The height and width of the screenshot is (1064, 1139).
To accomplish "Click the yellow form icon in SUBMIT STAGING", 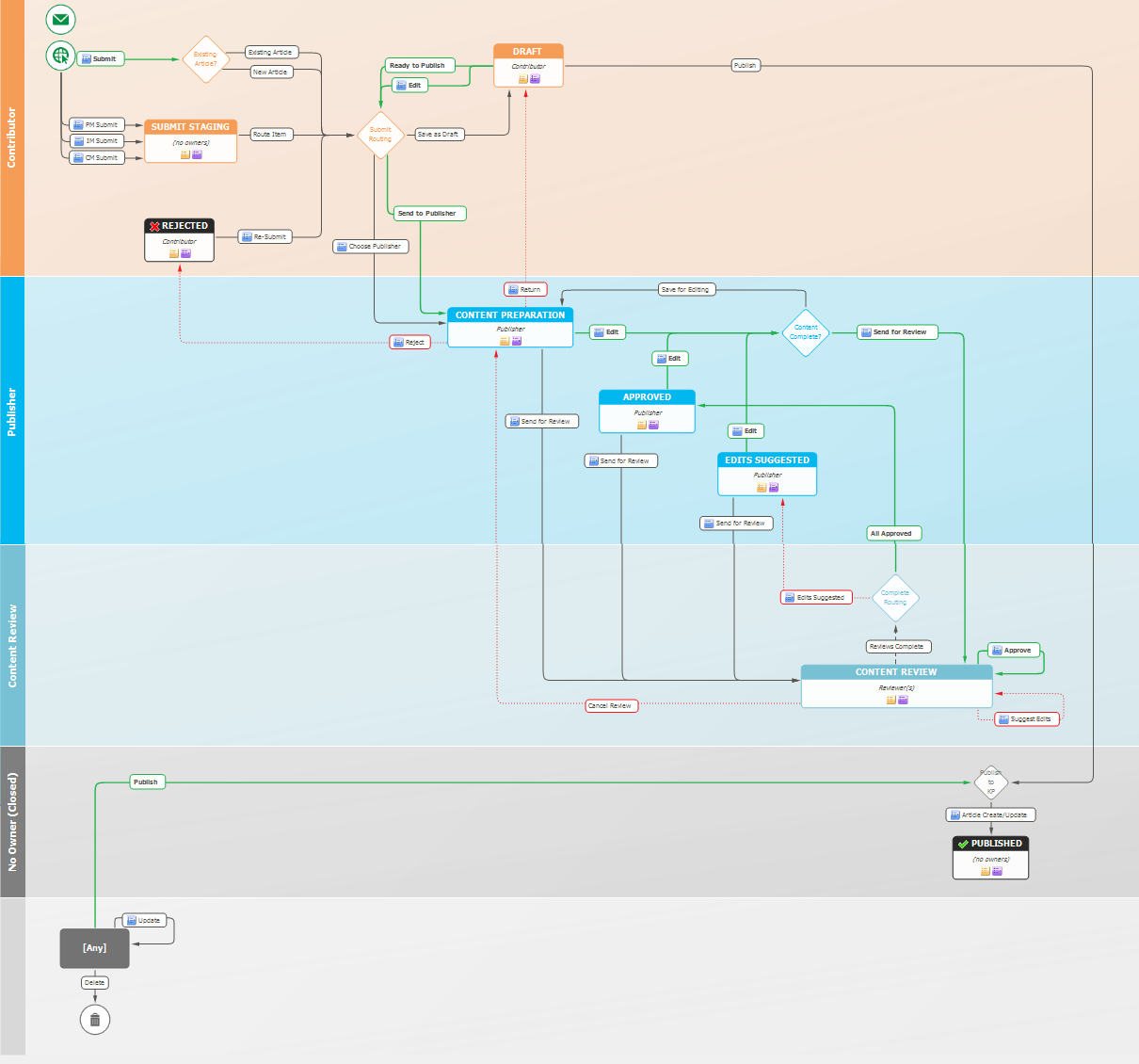I will pos(185,154).
